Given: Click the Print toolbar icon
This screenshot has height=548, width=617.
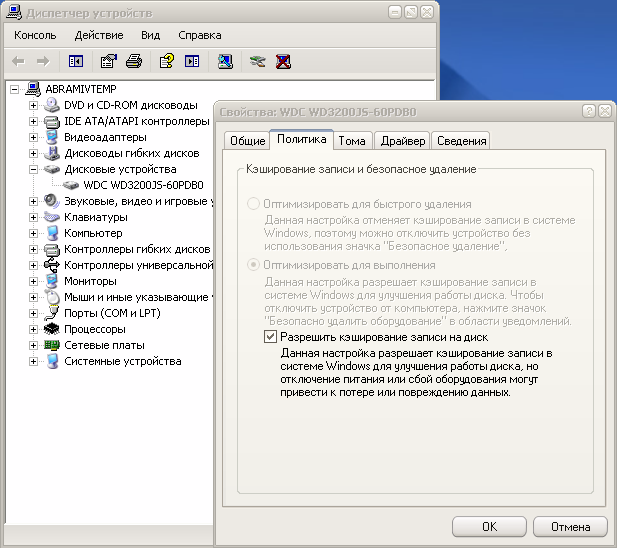Looking at the screenshot, I should coord(134,61).
